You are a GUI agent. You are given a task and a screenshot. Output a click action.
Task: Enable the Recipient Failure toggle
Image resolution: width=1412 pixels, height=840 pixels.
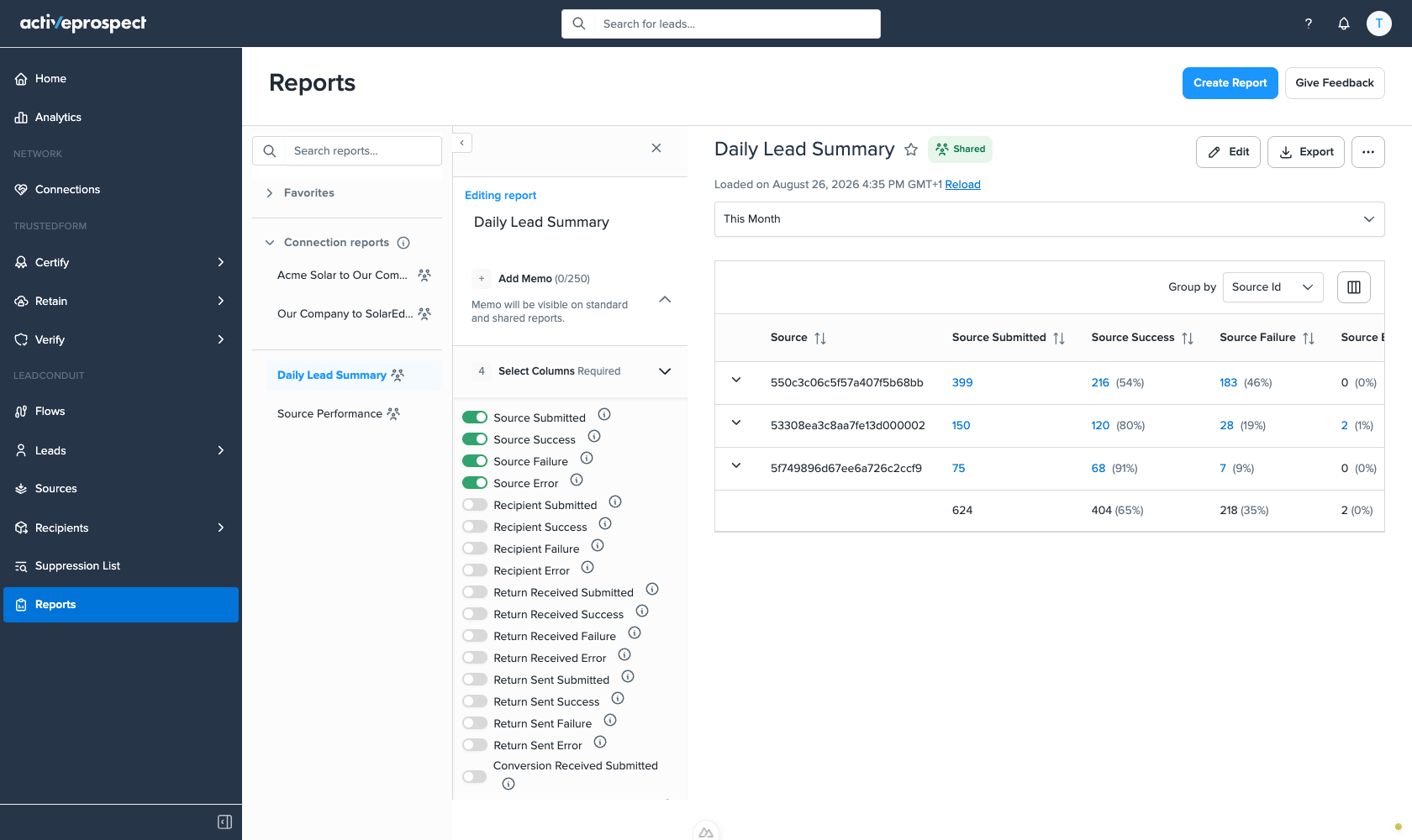475,549
